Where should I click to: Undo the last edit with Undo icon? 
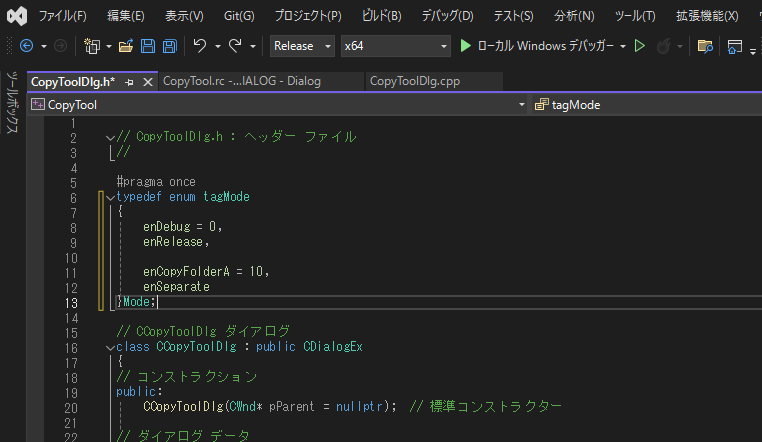click(200, 46)
